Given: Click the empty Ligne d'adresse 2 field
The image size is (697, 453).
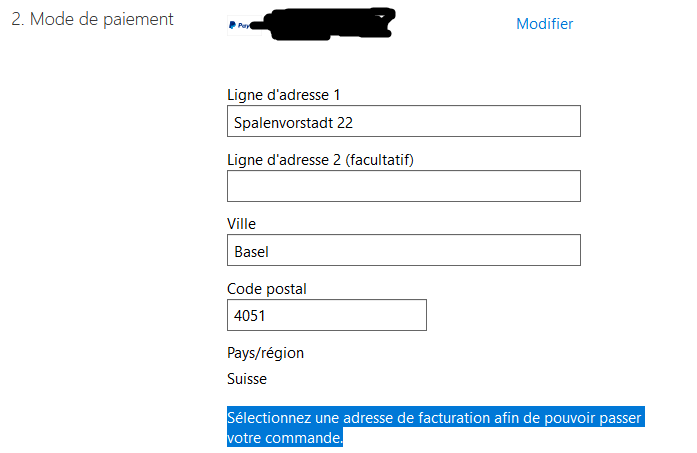Looking at the screenshot, I should (x=404, y=186).
